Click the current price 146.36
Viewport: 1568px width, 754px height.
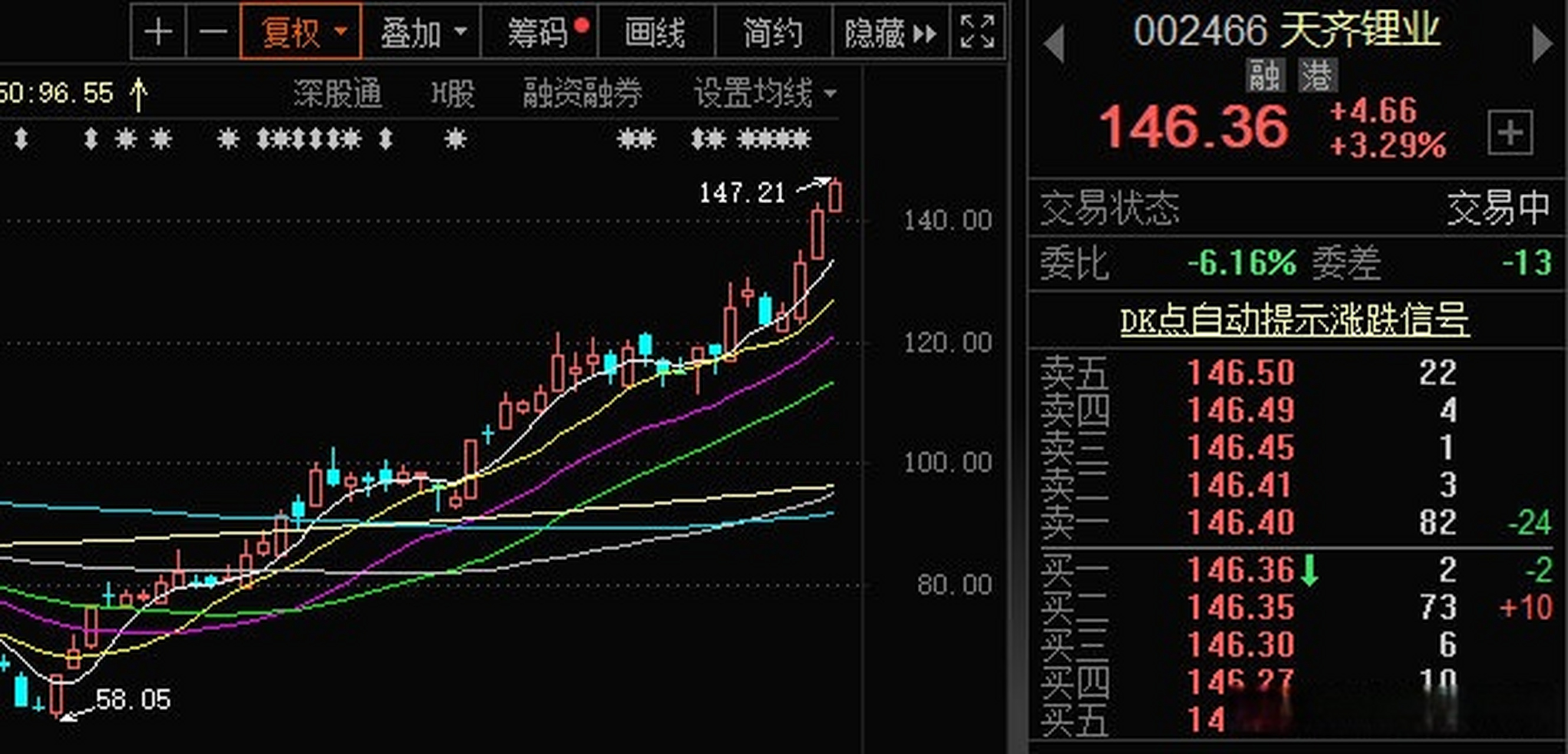[1193, 127]
